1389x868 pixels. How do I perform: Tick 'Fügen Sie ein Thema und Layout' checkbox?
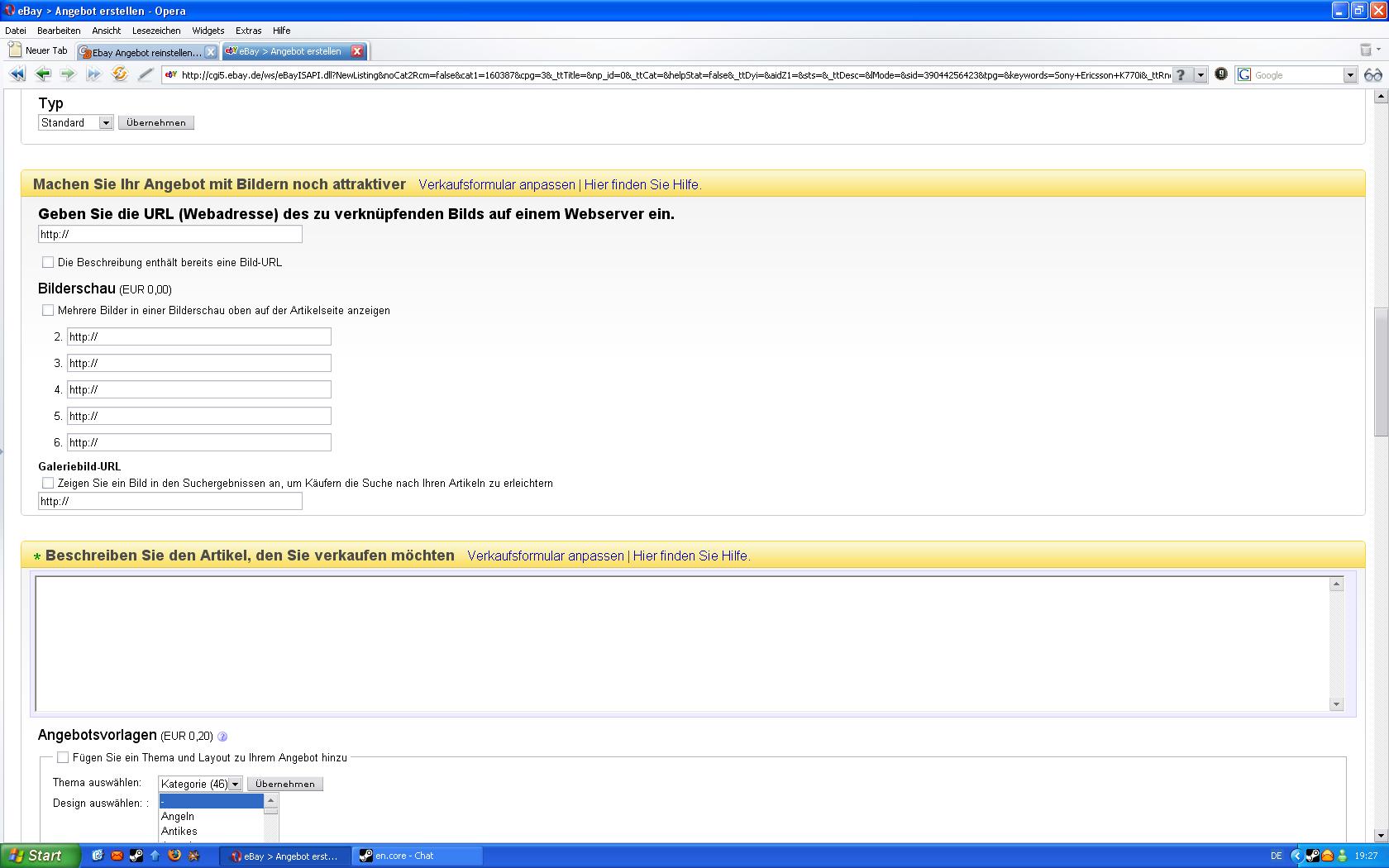[x=63, y=757]
